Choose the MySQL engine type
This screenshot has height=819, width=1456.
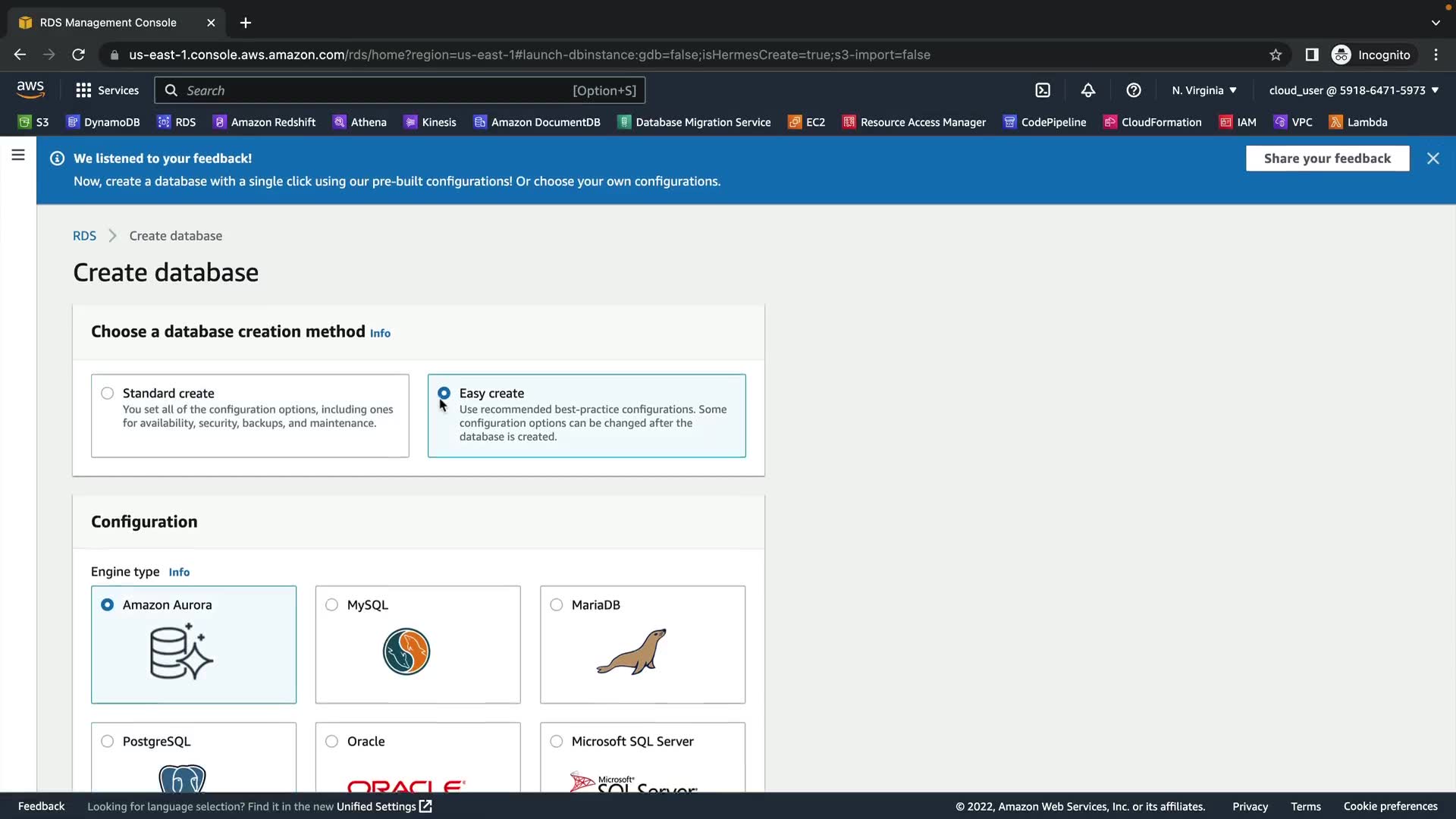(332, 605)
